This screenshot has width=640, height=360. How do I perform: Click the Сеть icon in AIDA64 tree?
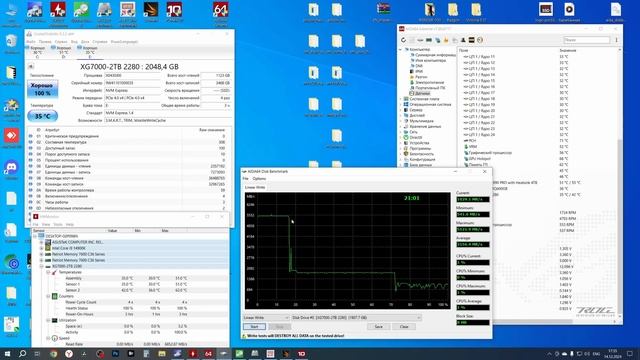(406, 132)
